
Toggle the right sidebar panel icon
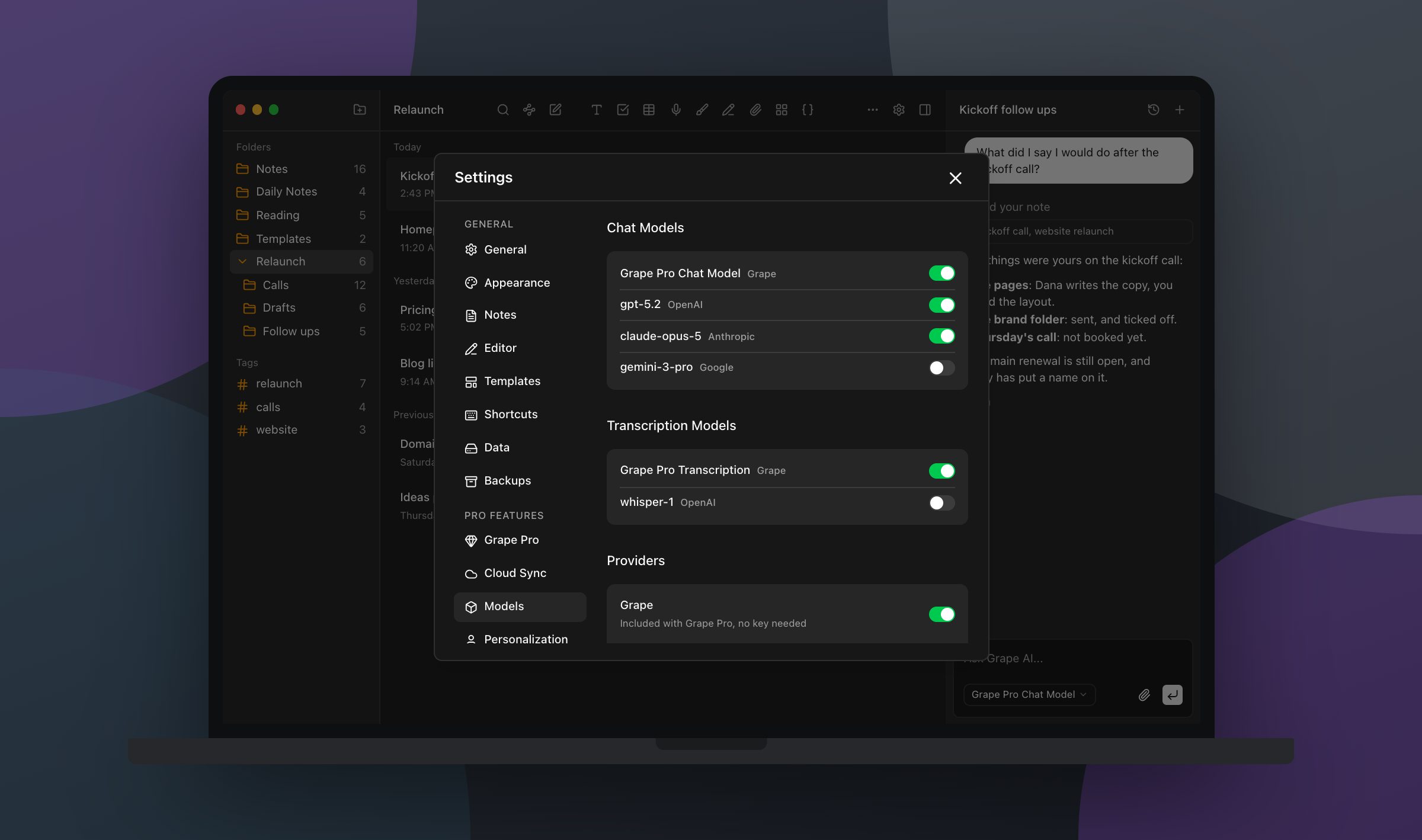[x=925, y=110]
